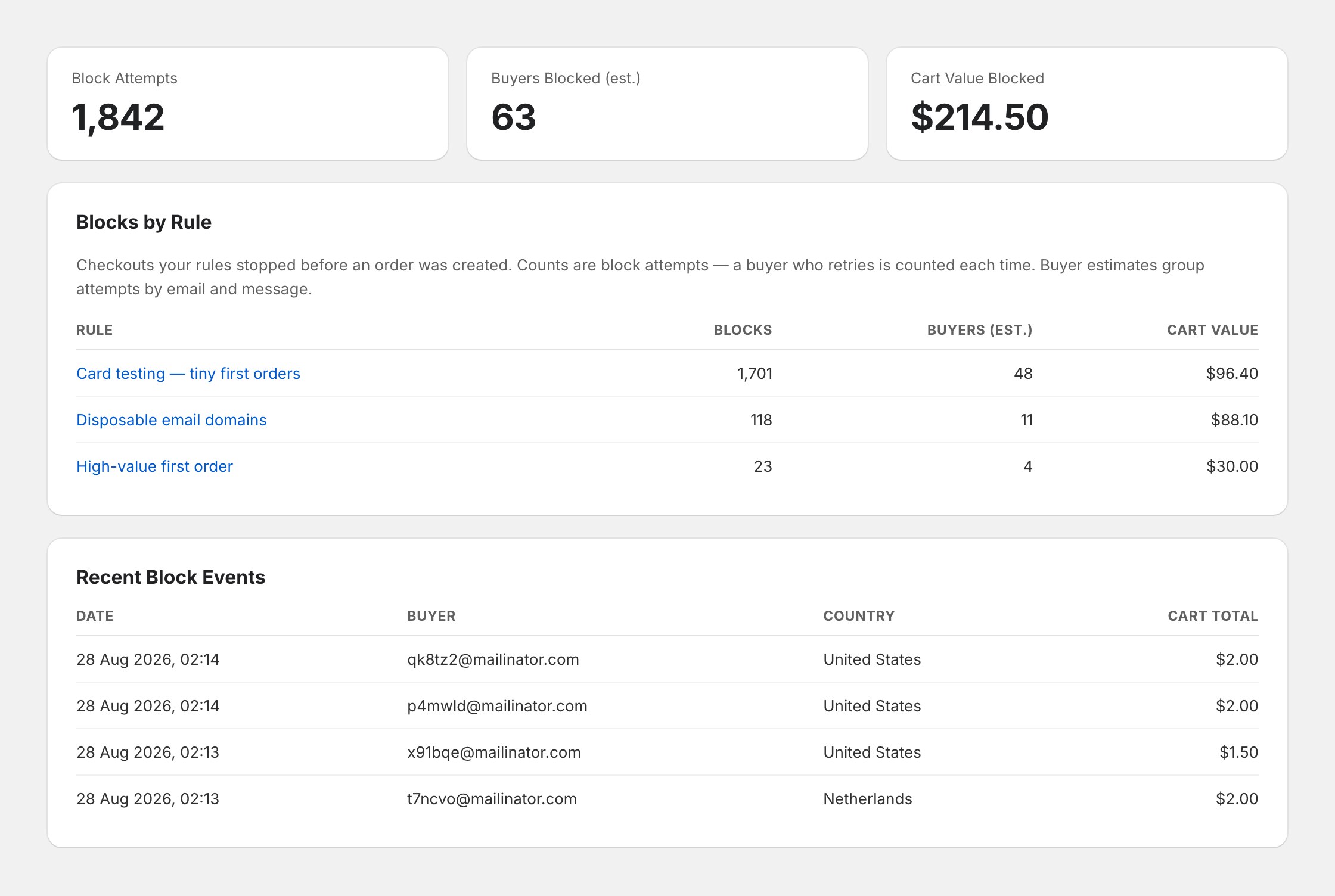Click the date in the p4mwld row
Viewport: 1335px width, 896px height.
tap(148, 706)
